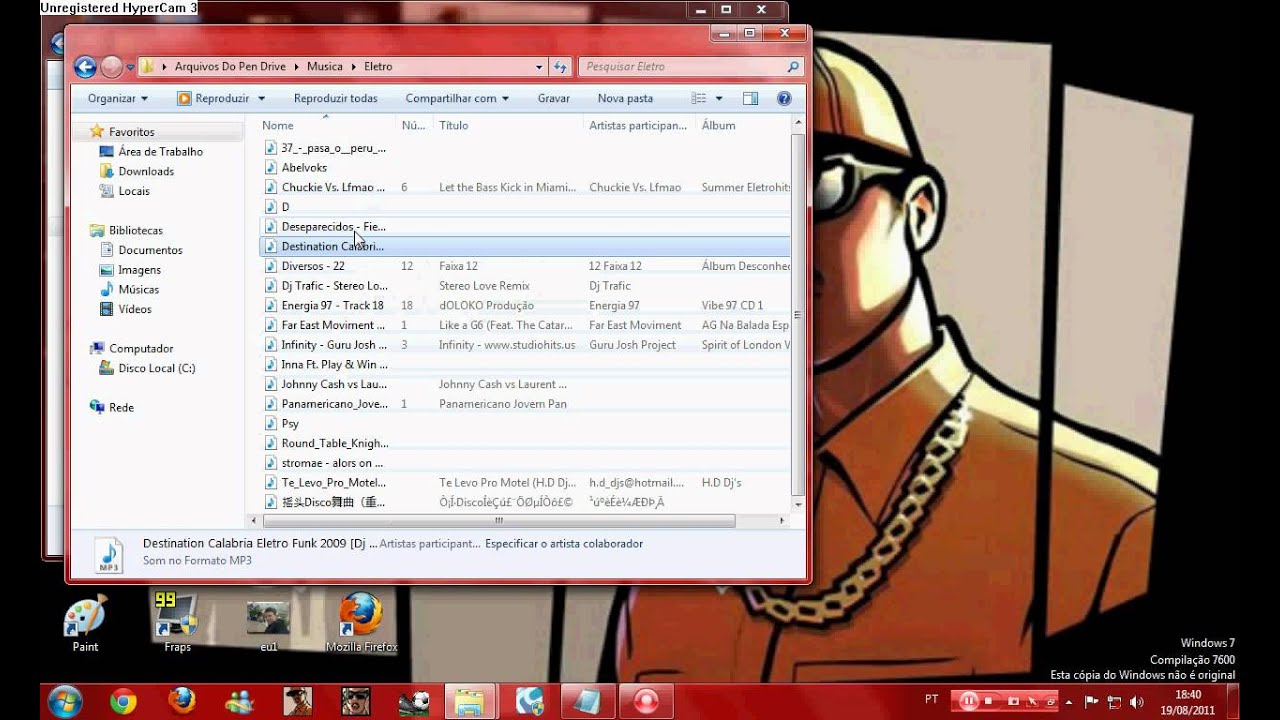Click Gravar in the toolbar
This screenshot has width=1280, height=720.
point(554,98)
